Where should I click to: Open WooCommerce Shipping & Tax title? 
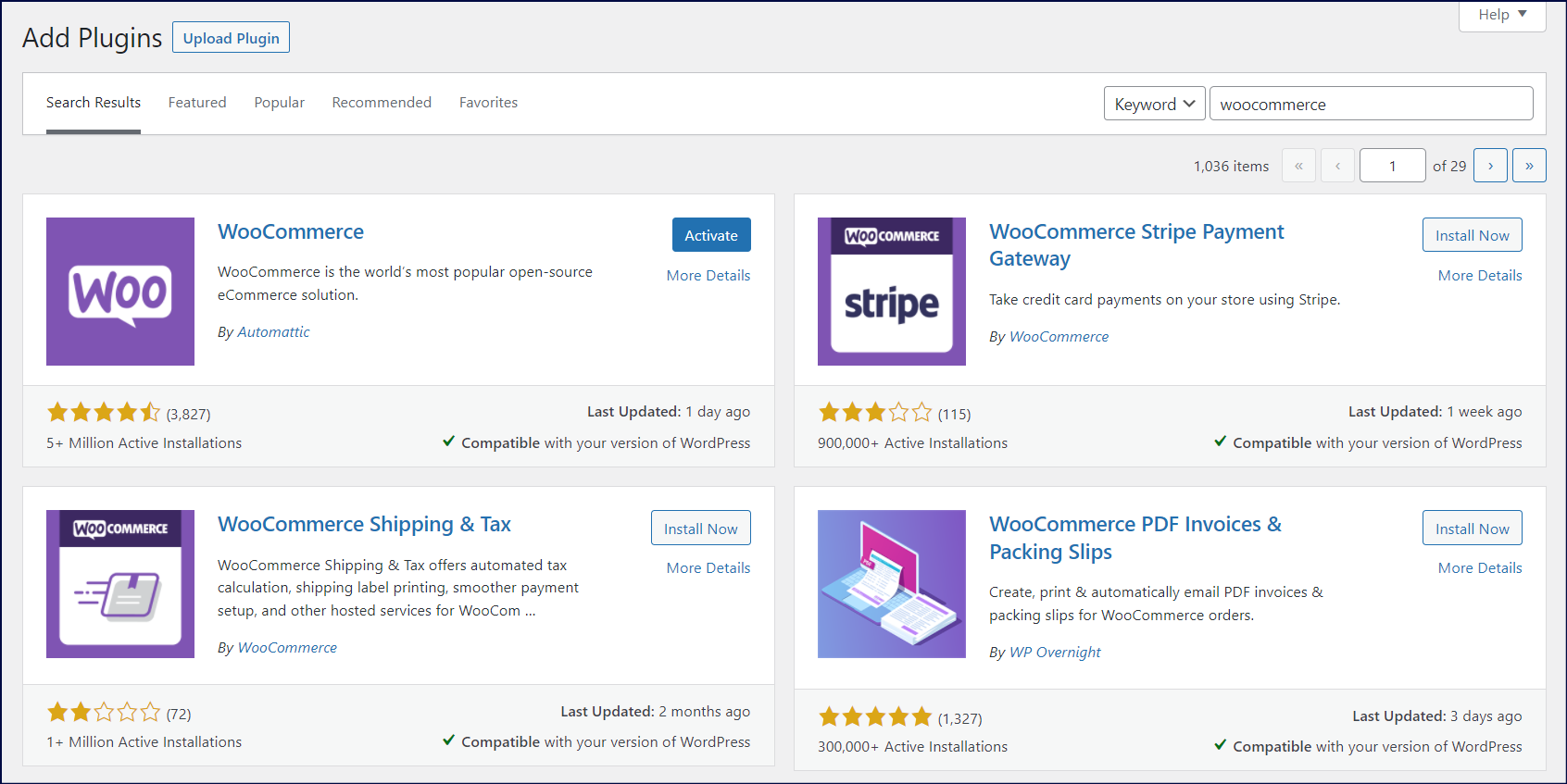click(x=364, y=524)
